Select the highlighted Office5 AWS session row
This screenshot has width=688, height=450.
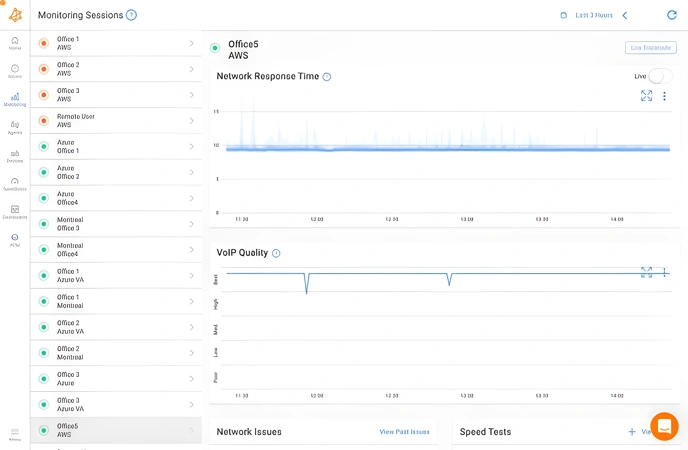pos(116,430)
